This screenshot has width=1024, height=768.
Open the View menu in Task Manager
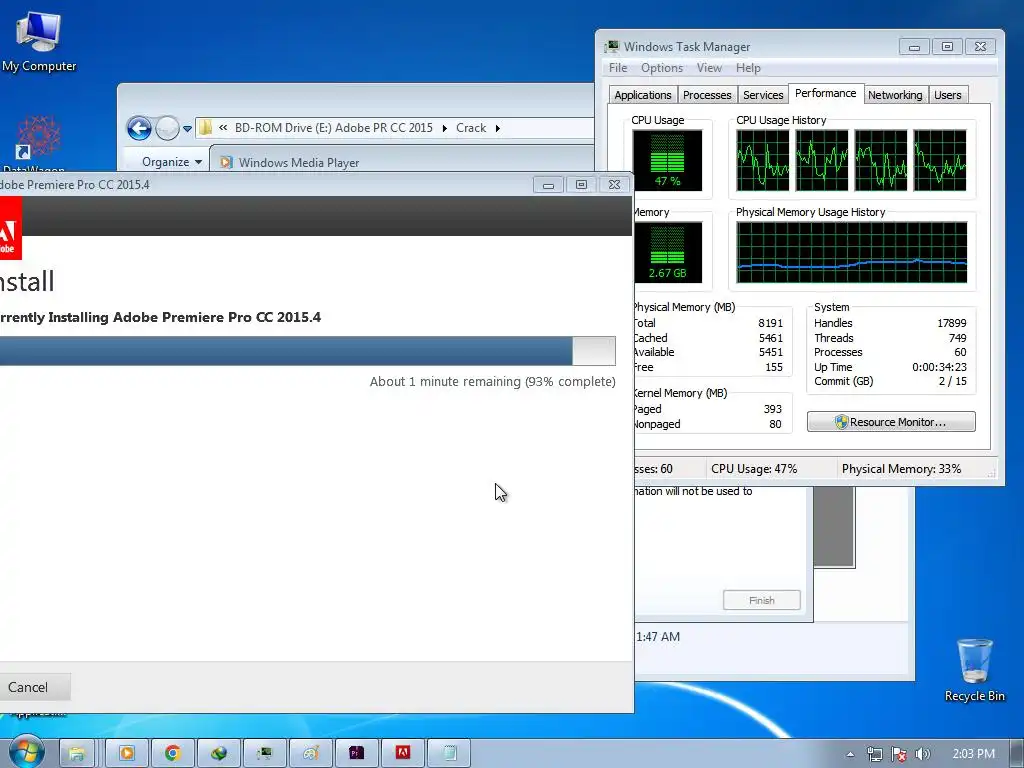[x=709, y=67]
